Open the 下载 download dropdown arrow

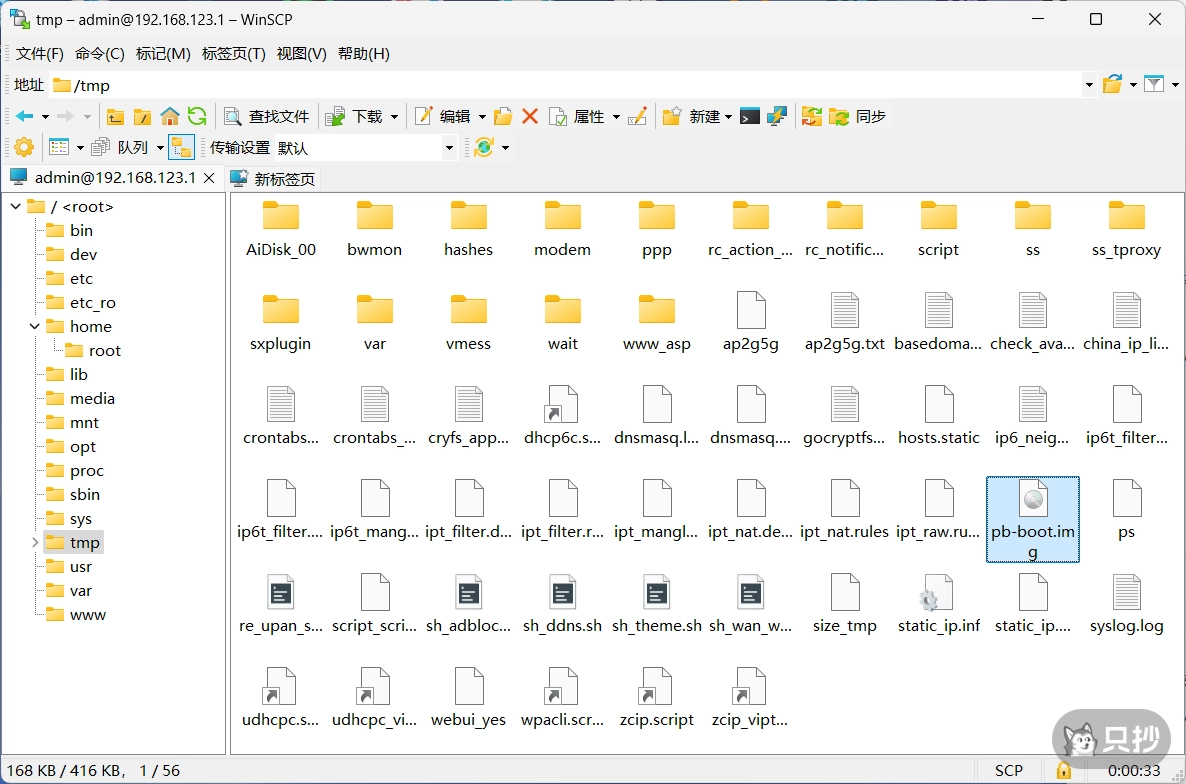[x=395, y=116]
